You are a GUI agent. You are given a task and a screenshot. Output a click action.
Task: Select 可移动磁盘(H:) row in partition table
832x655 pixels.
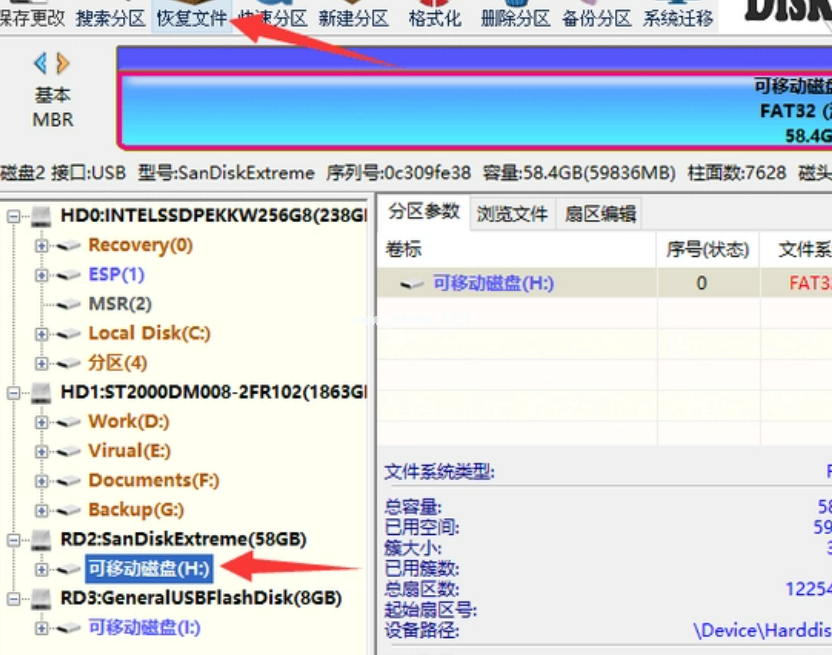[492, 284]
